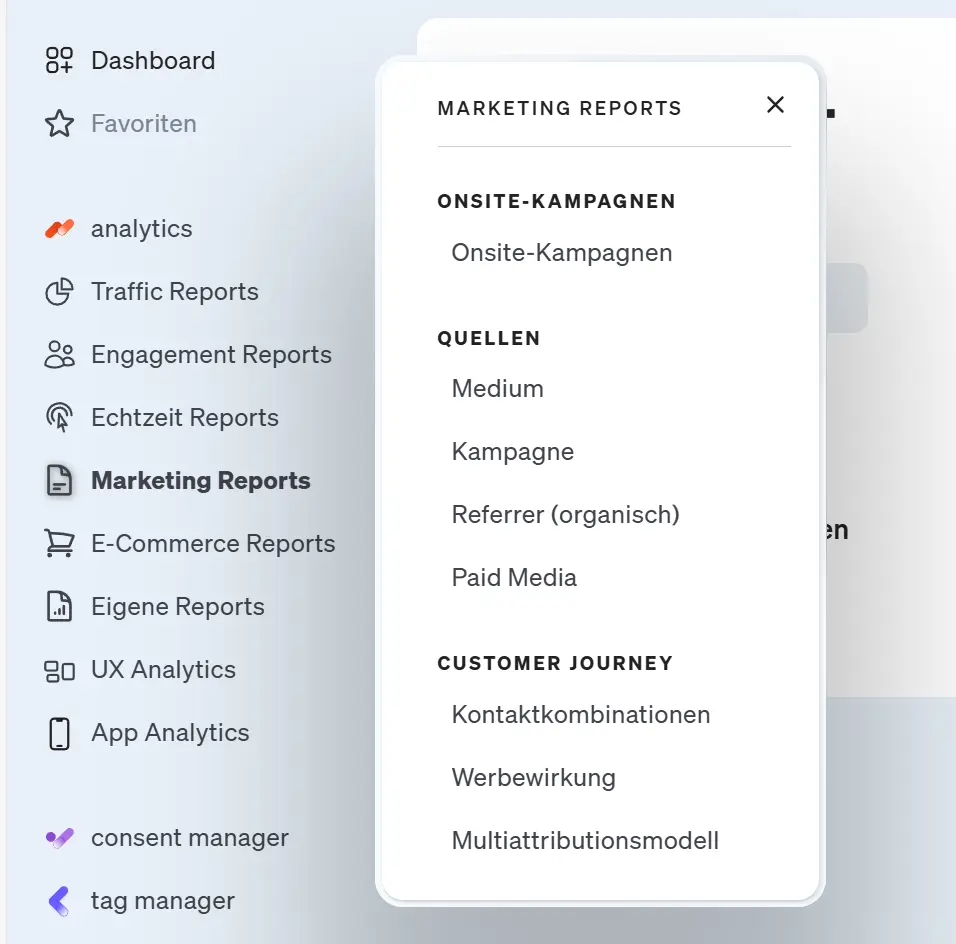Select Medium under Quellen
The width and height of the screenshot is (956, 944).
pos(497,389)
